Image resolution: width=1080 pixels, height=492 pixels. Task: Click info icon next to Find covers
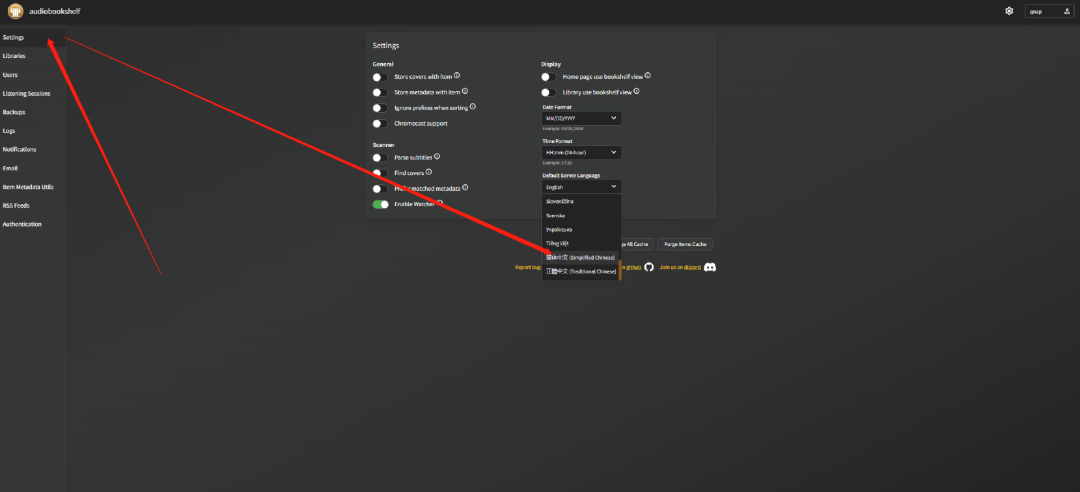[x=430, y=172]
